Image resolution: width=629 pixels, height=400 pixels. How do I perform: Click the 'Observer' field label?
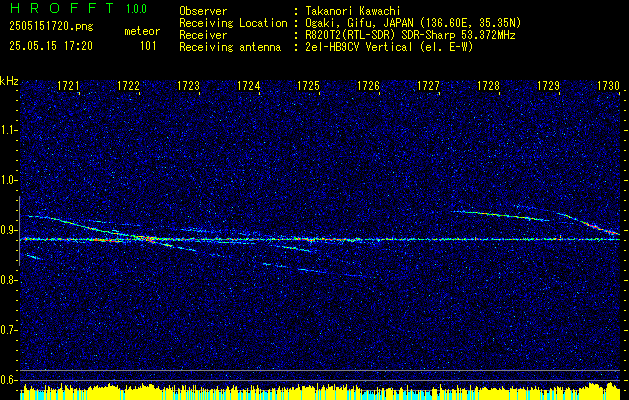pyautogui.click(x=203, y=11)
